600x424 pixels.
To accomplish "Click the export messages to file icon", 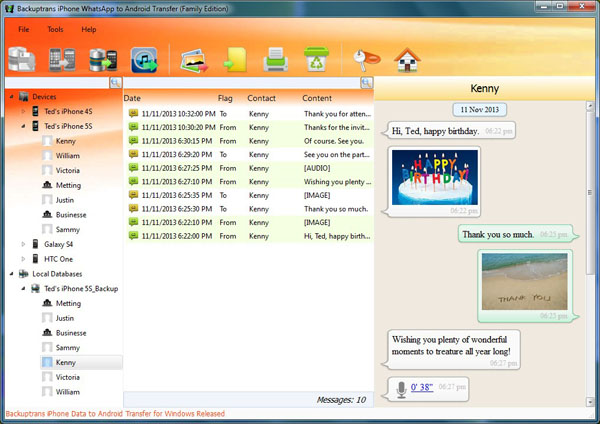I will tap(235, 59).
